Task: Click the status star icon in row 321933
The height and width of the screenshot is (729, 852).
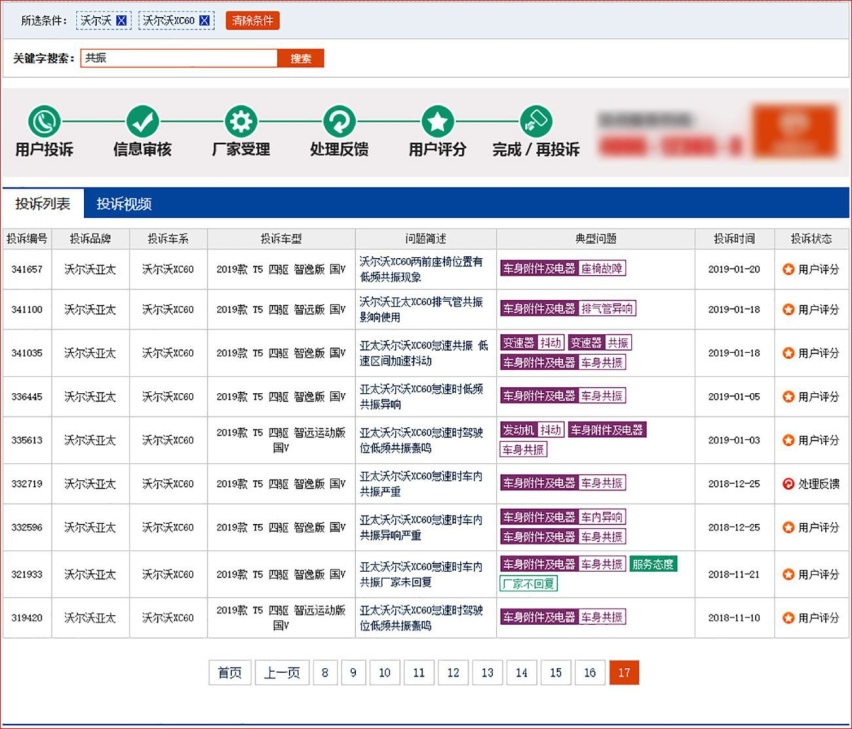Action: click(x=788, y=574)
